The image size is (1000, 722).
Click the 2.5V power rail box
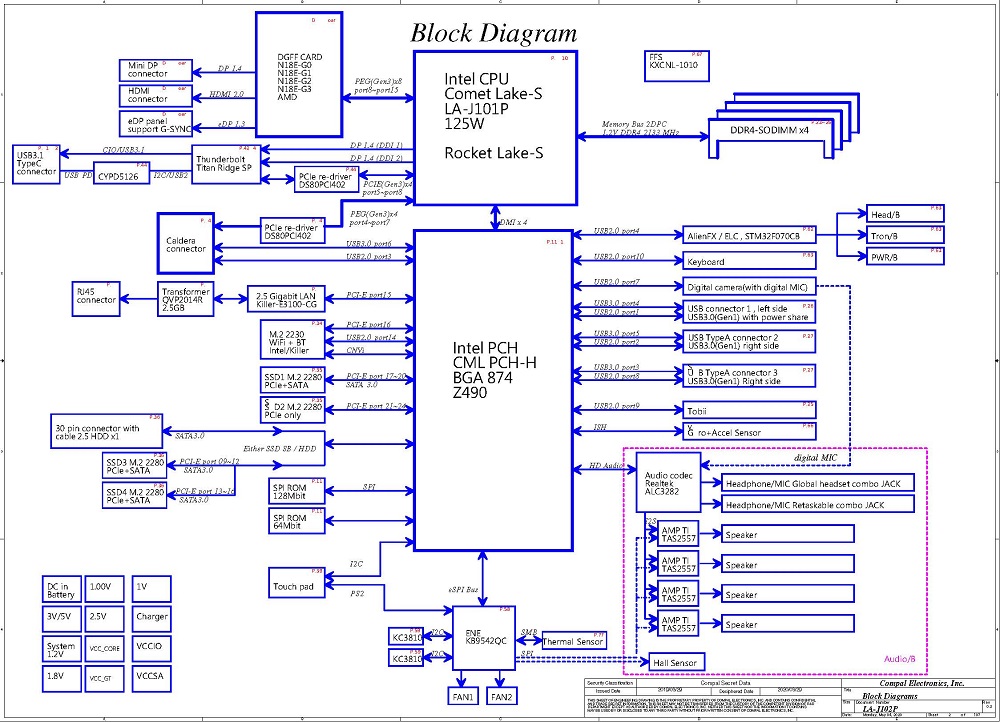[x=104, y=619]
